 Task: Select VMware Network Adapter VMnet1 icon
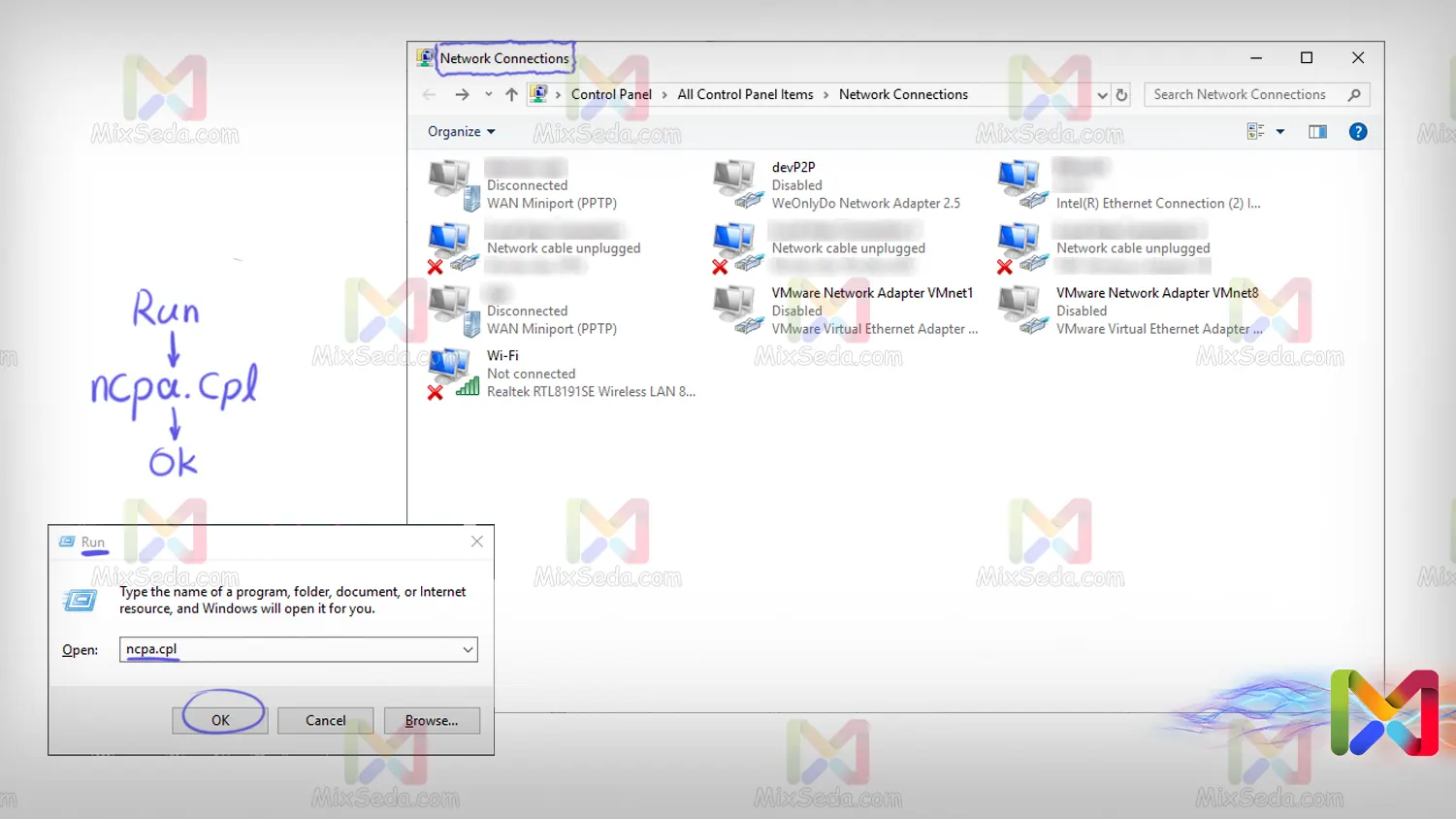737,311
